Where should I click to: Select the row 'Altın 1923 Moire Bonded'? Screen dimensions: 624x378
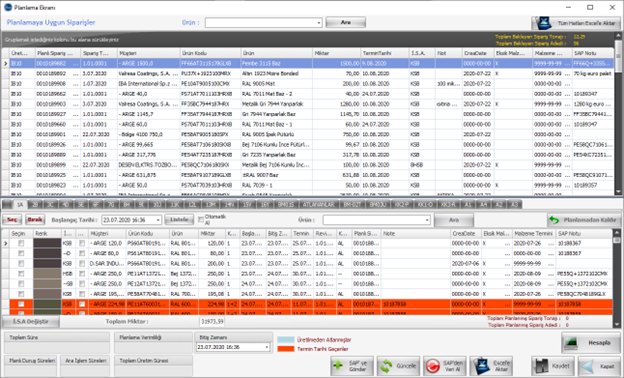point(311,74)
